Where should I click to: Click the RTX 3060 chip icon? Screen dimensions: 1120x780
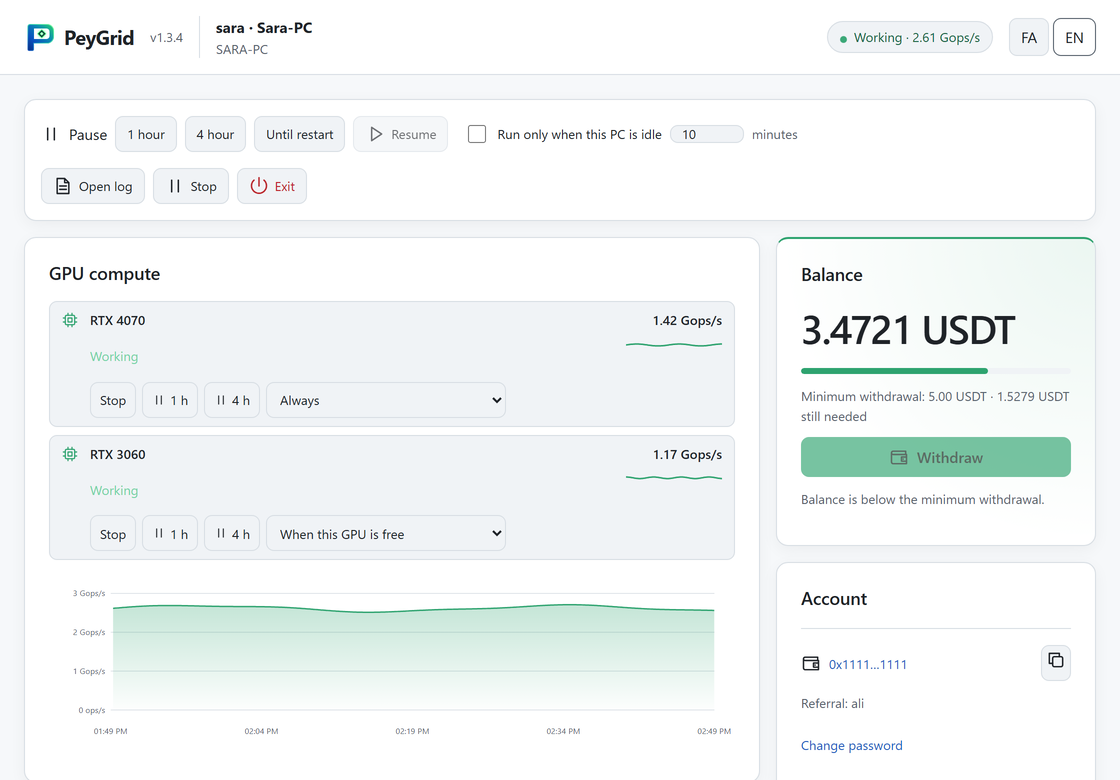[x=70, y=454]
